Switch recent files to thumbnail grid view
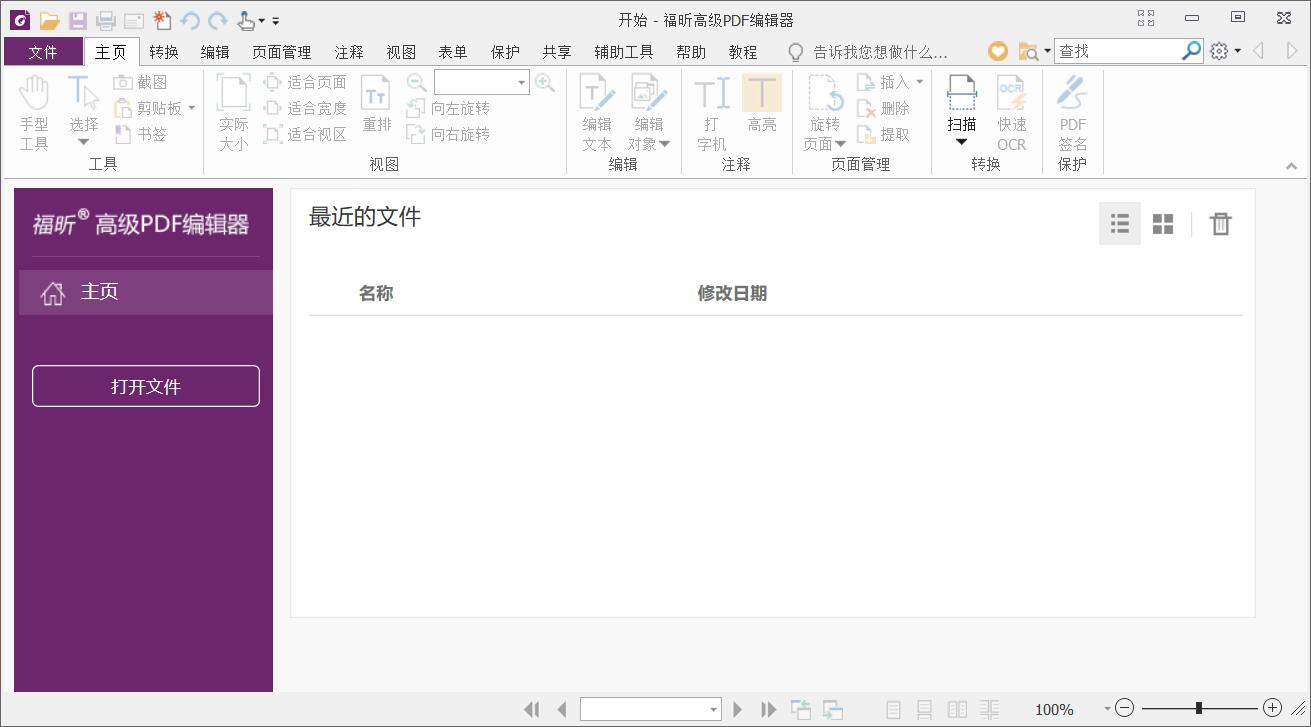1311x727 pixels. click(1162, 224)
